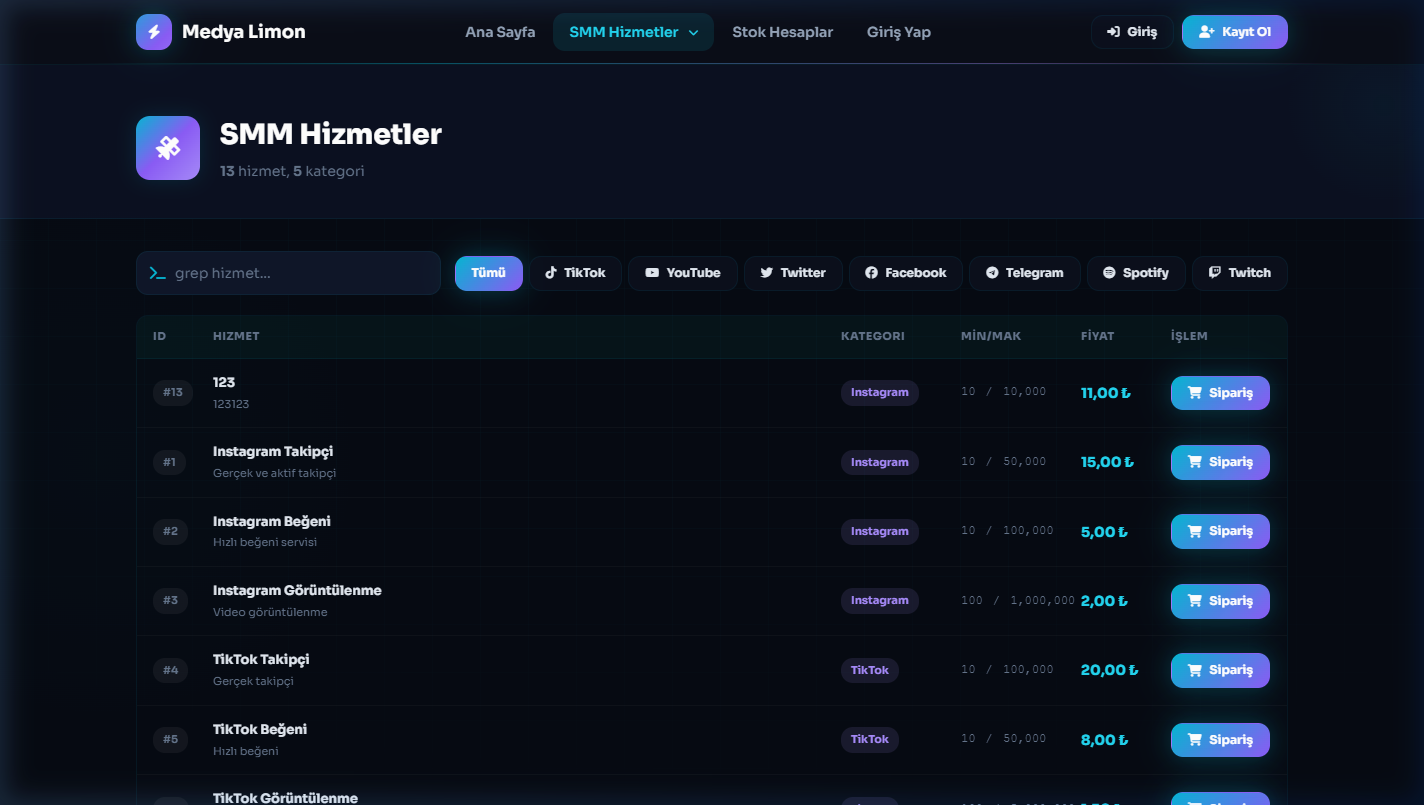Image resolution: width=1424 pixels, height=805 pixels.
Task: Click the #4 ID badge
Action: coord(170,670)
